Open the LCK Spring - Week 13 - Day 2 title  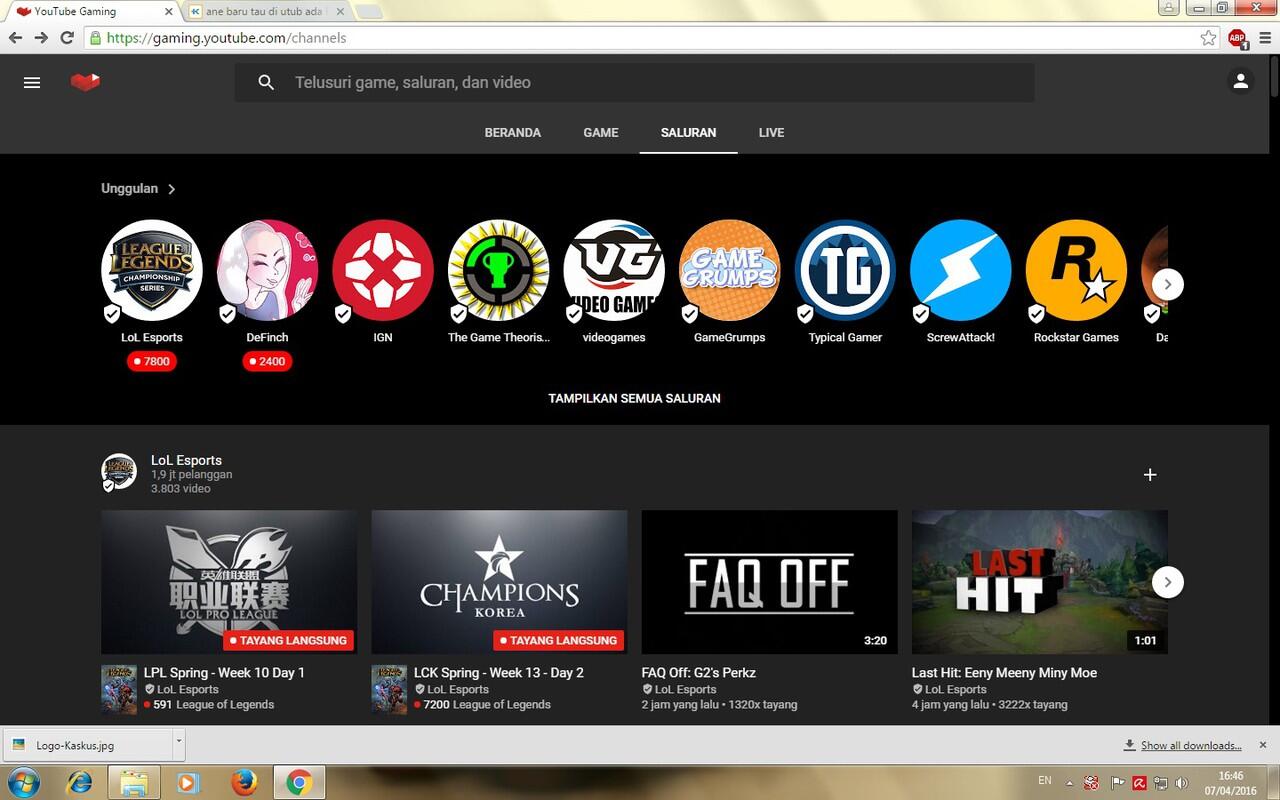[499, 673]
